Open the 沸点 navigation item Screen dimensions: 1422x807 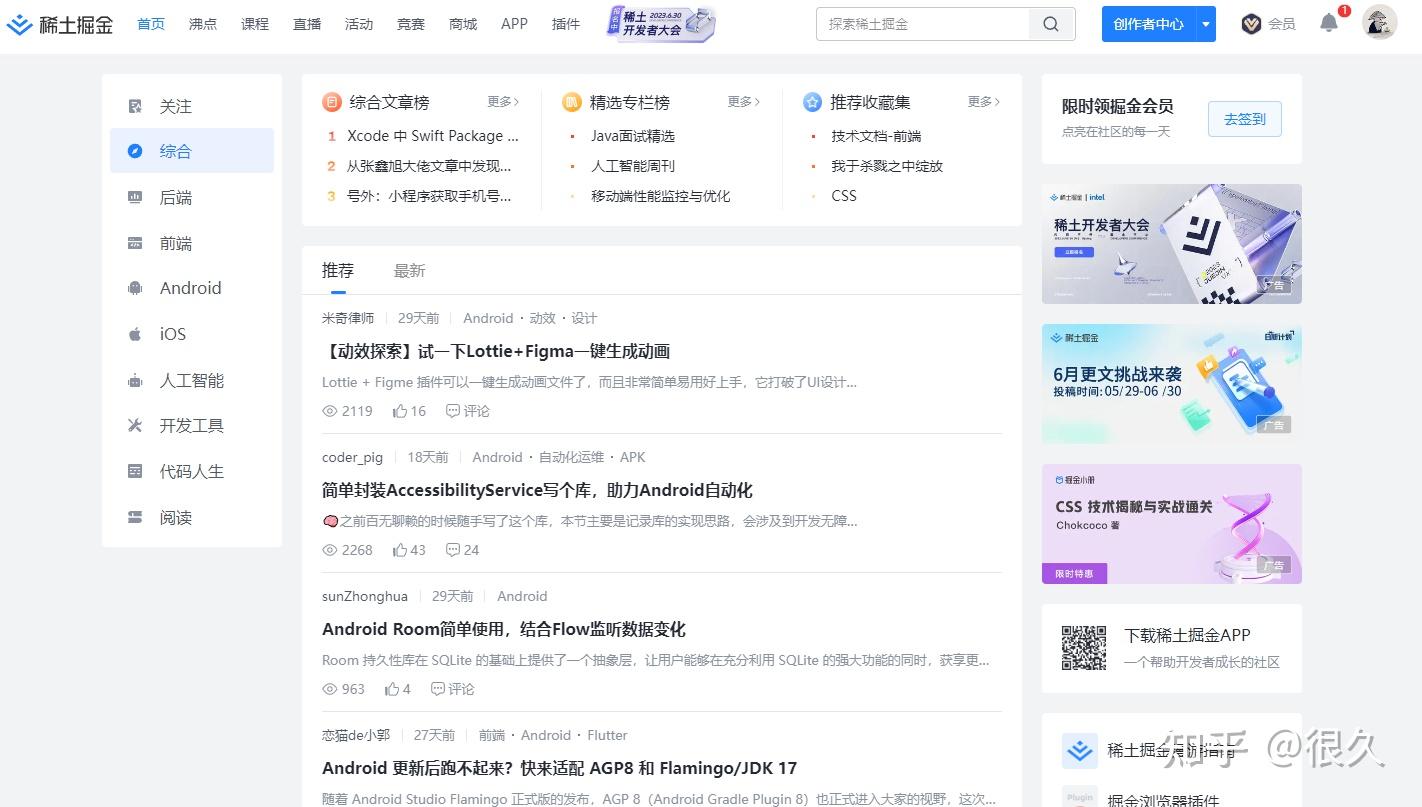pyautogui.click(x=203, y=24)
